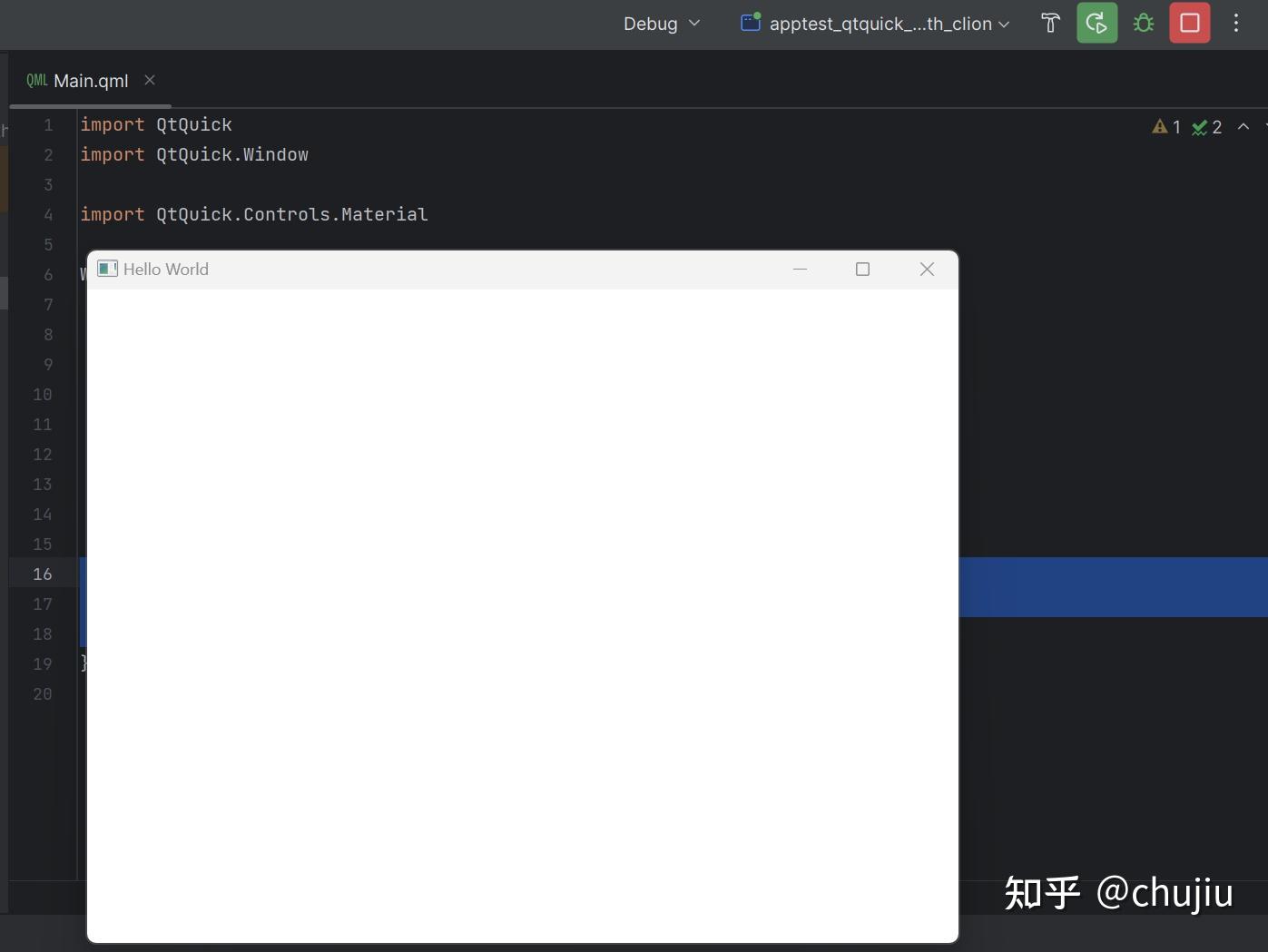Close the Main.qml tab
This screenshot has width=1268, height=952.
pos(150,80)
